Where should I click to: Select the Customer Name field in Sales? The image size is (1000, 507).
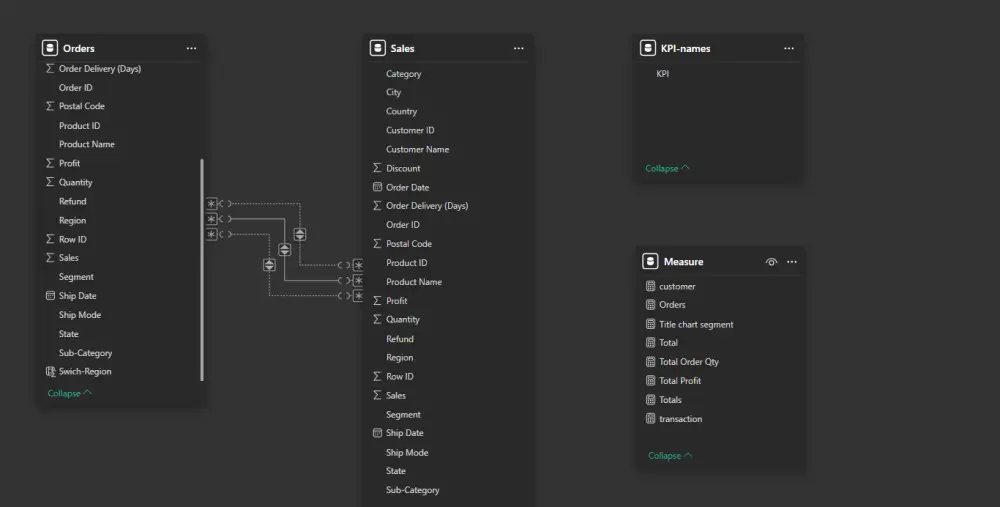[417, 149]
